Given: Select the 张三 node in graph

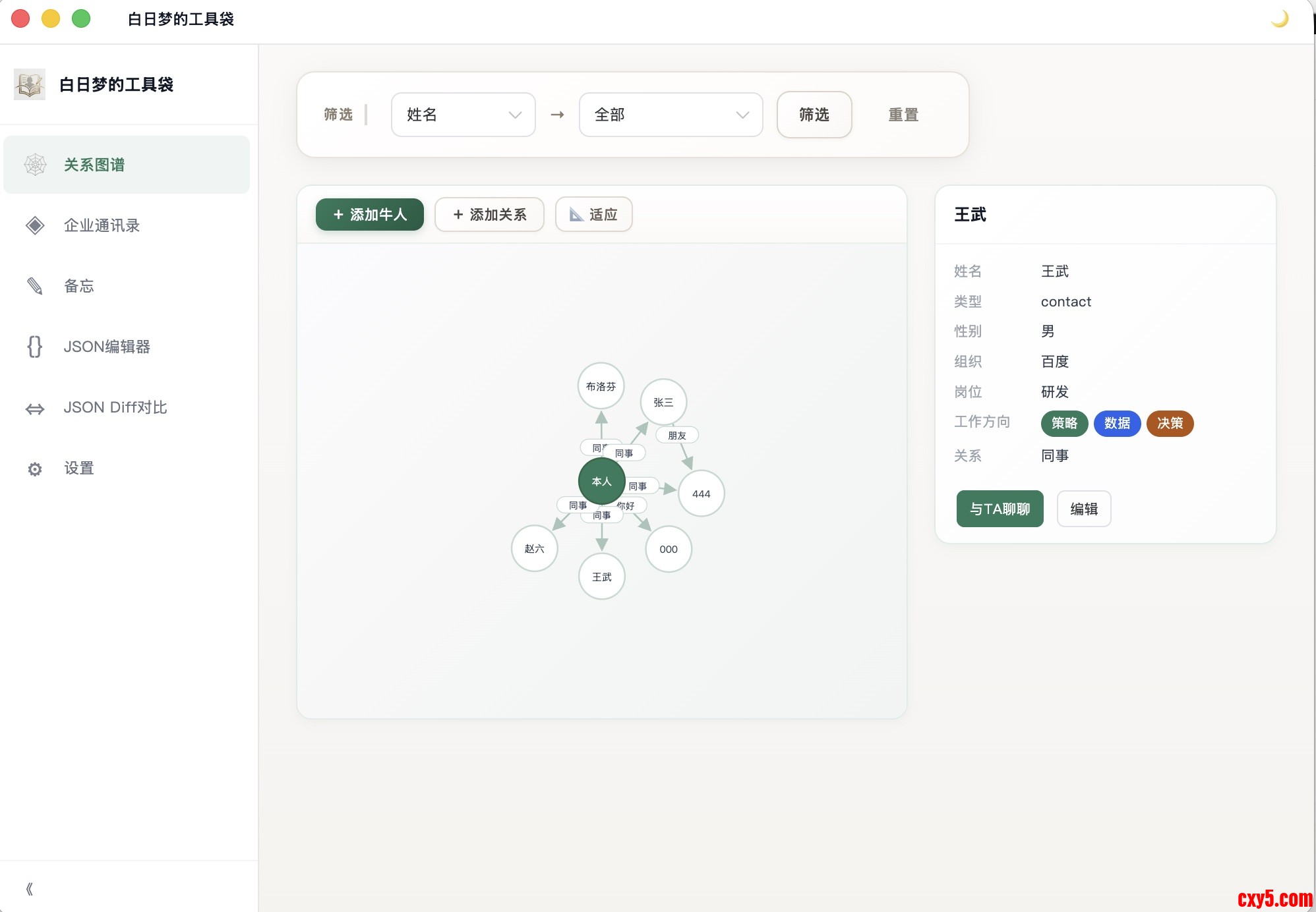Looking at the screenshot, I should click(x=663, y=402).
